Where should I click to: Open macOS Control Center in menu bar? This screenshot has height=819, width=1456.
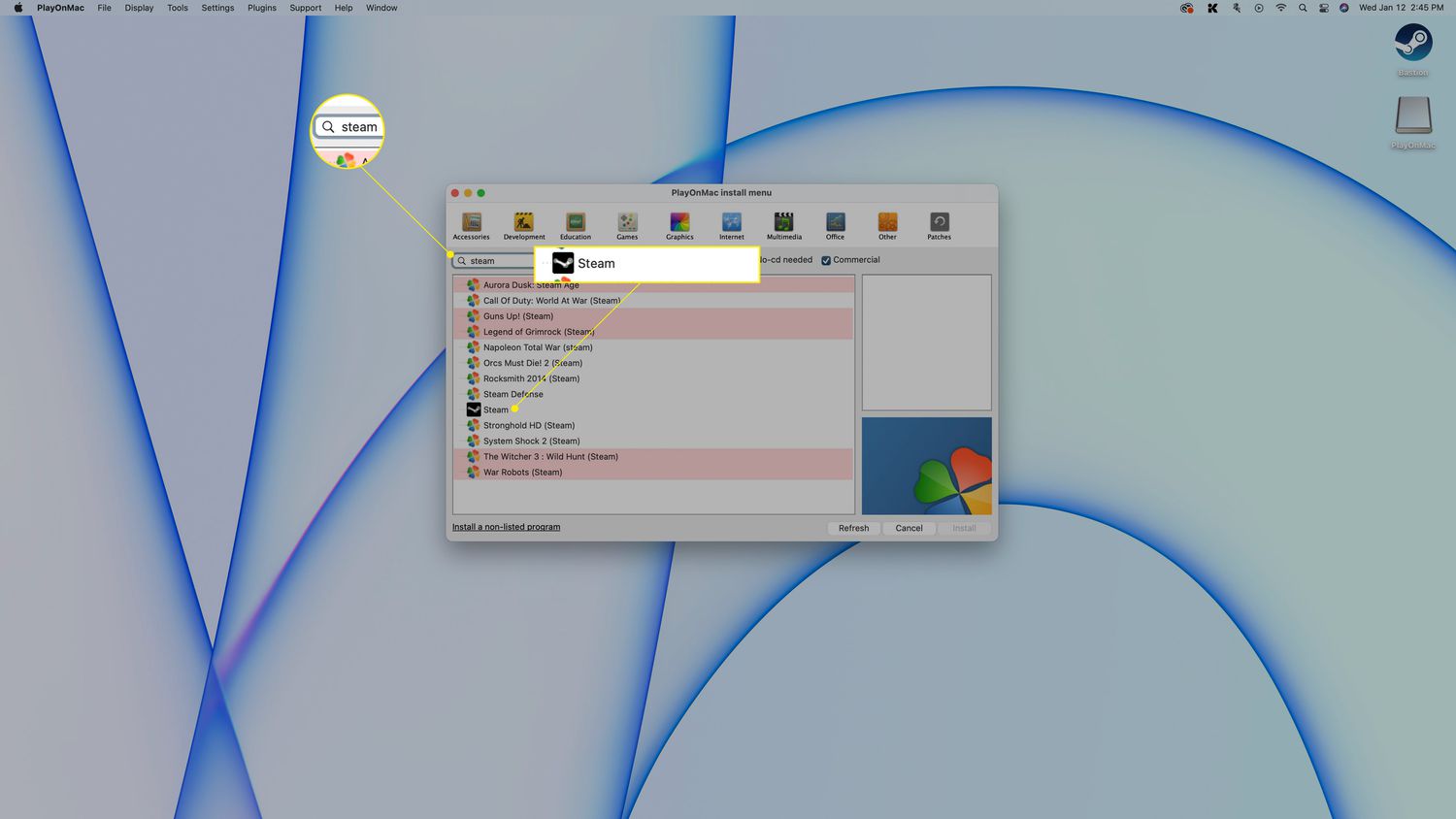pos(1323,8)
